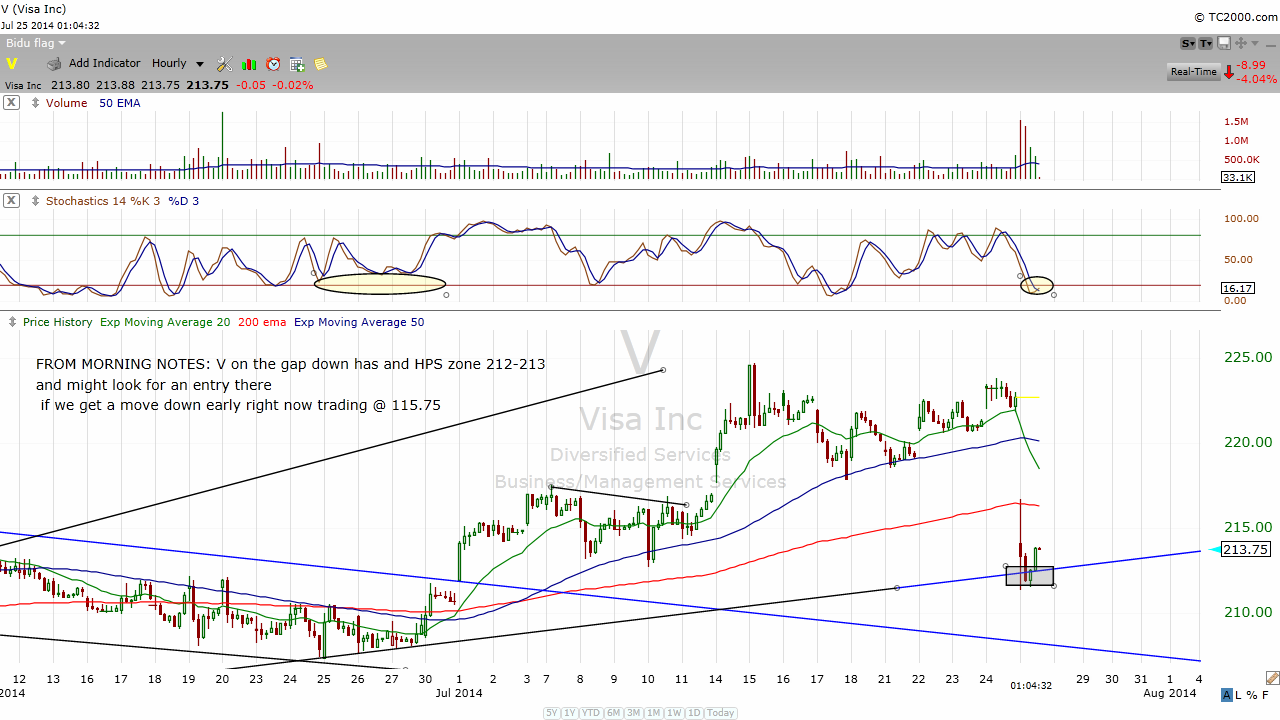
Task: Click the Exp Moving Average 50 label
Action: tap(359, 322)
